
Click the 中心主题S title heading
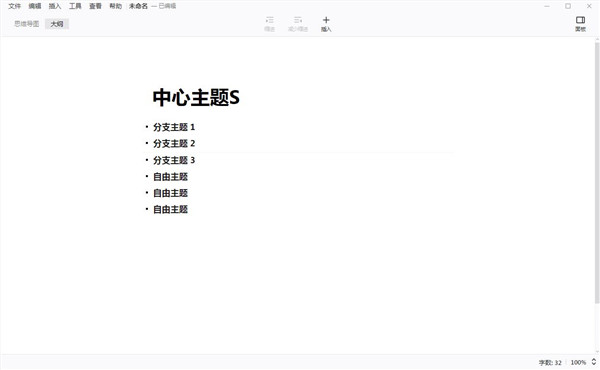[x=196, y=97]
